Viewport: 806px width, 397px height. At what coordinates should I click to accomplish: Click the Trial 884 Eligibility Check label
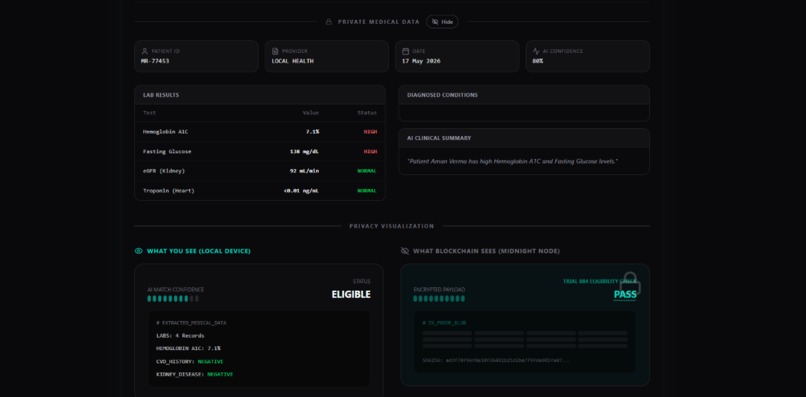[x=599, y=281]
